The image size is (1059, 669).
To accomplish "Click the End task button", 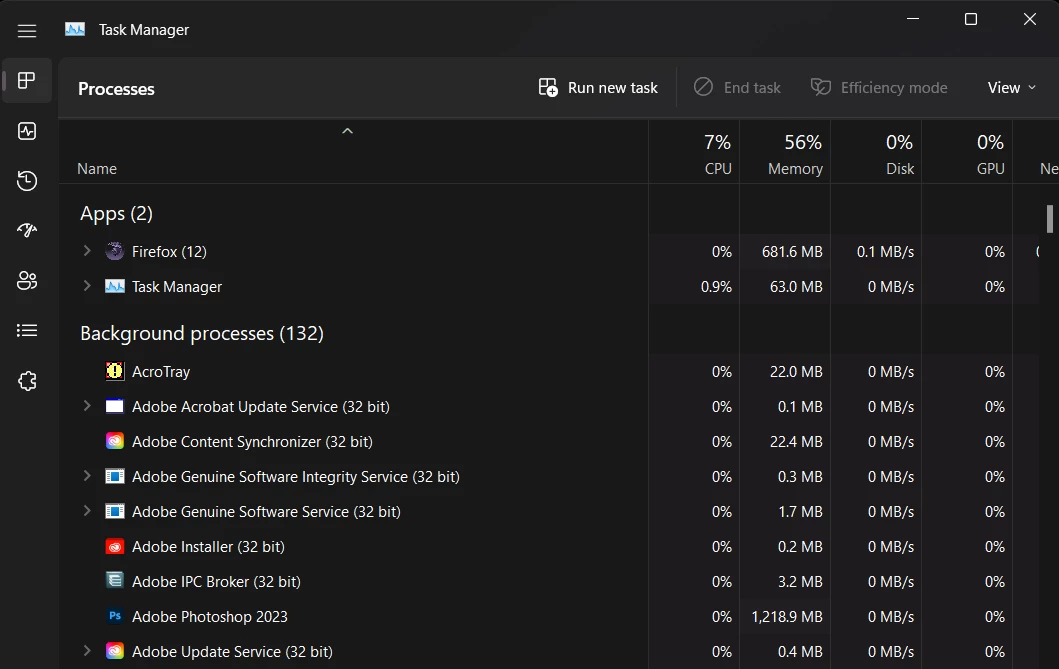I will coord(737,88).
